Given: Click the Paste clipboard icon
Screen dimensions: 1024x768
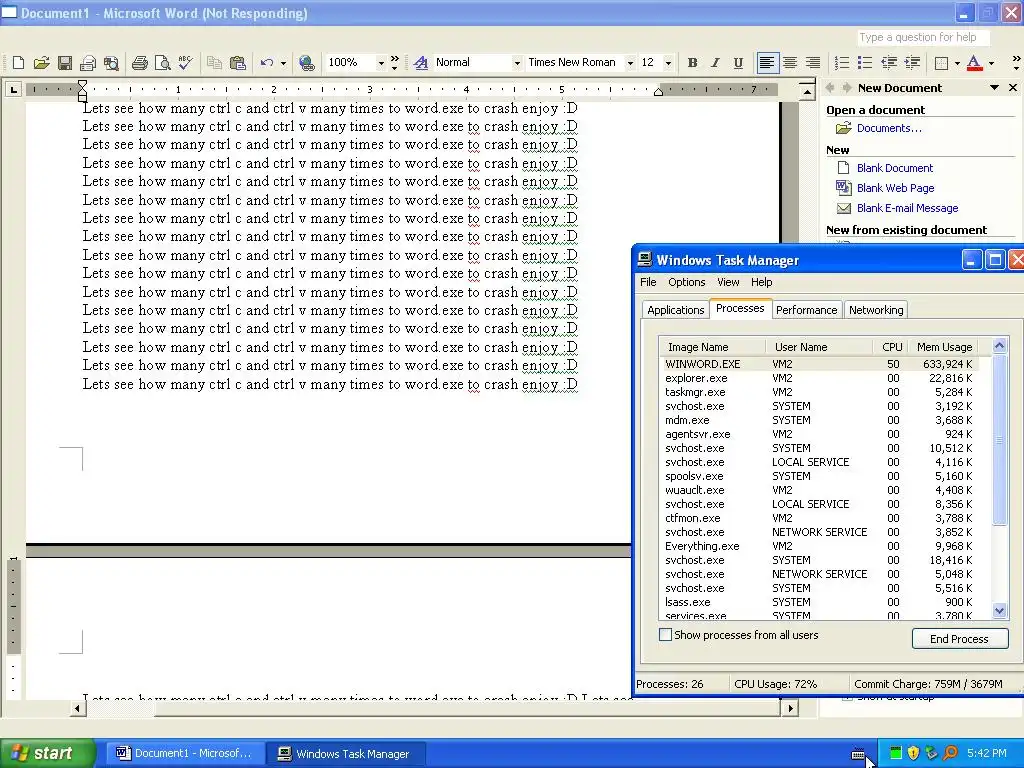Looking at the screenshot, I should pyautogui.click(x=238, y=63).
